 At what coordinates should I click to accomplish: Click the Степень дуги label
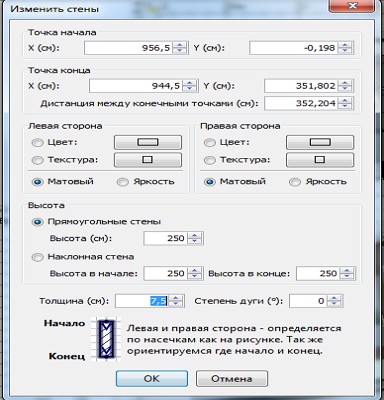(239, 301)
